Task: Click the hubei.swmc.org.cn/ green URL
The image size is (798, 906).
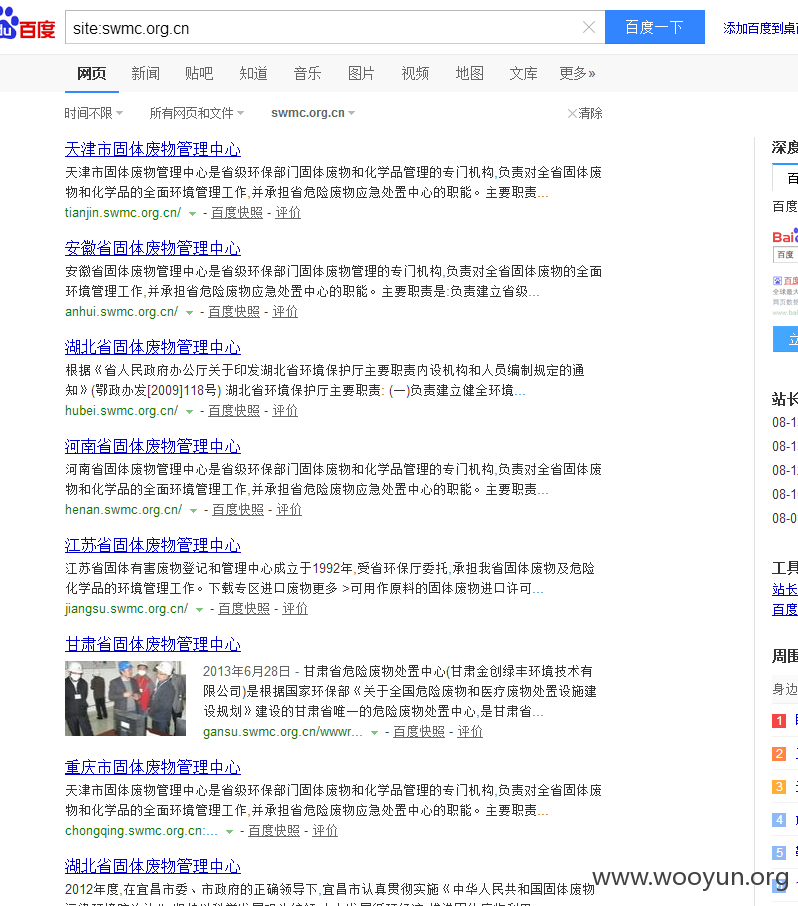Action: point(121,410)
